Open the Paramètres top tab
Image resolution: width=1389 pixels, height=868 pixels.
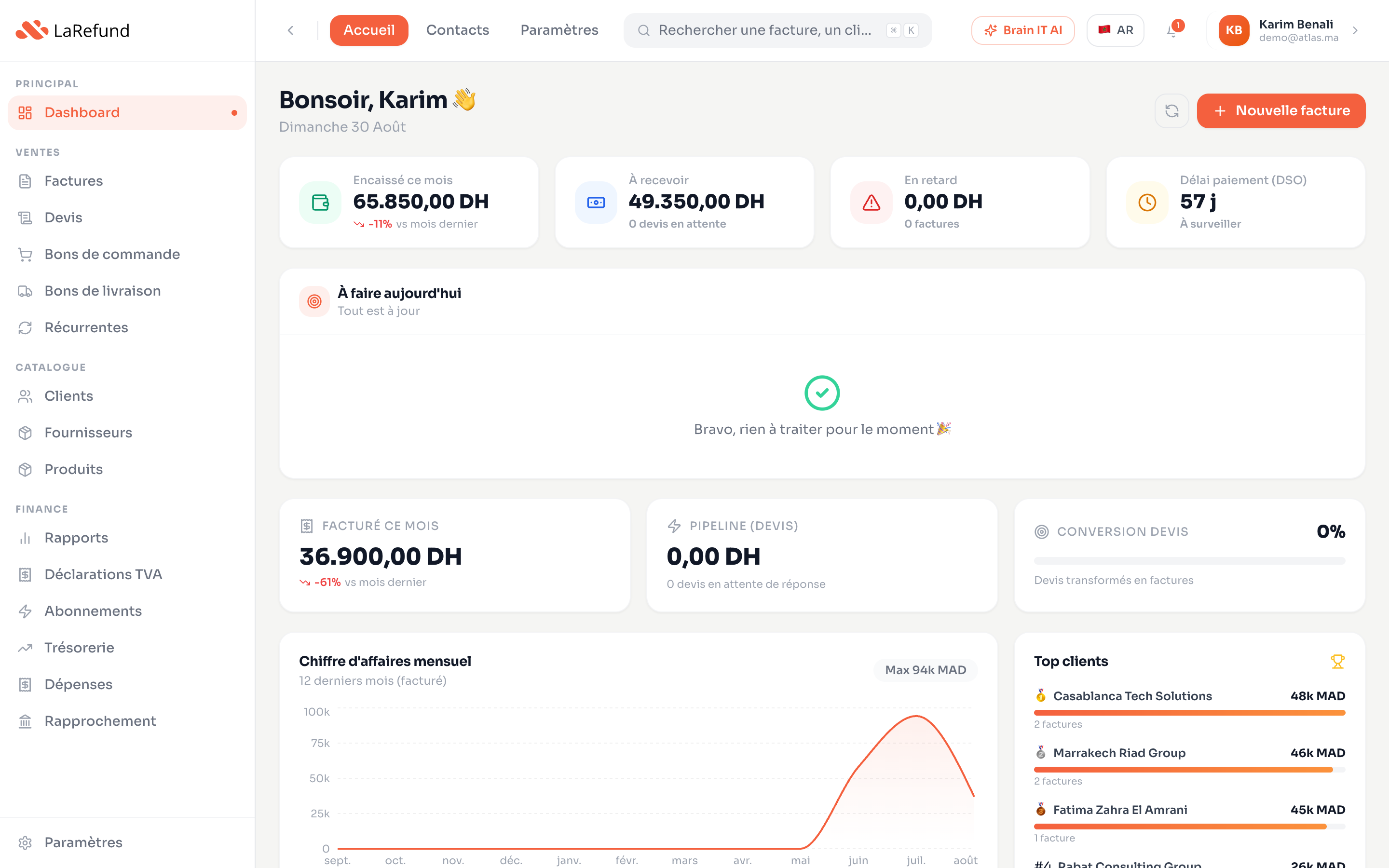[559, 30]
